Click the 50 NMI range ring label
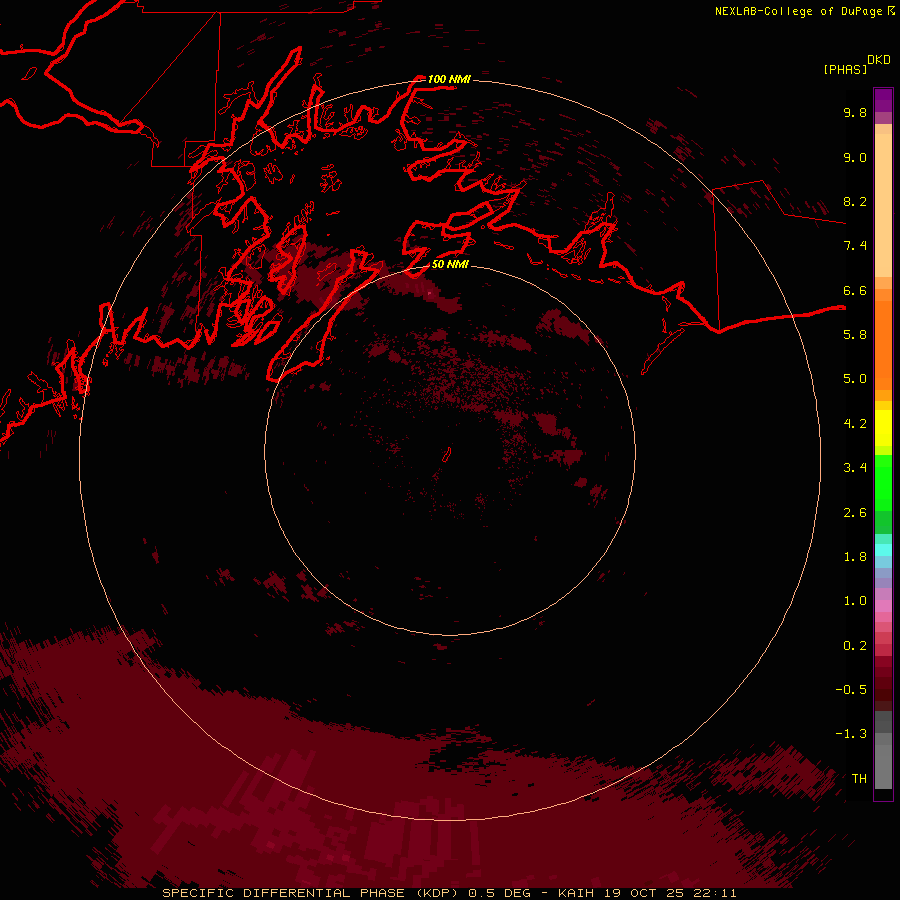Image resolution: width=900 pixels, height=900 pixels. [450, 264]
